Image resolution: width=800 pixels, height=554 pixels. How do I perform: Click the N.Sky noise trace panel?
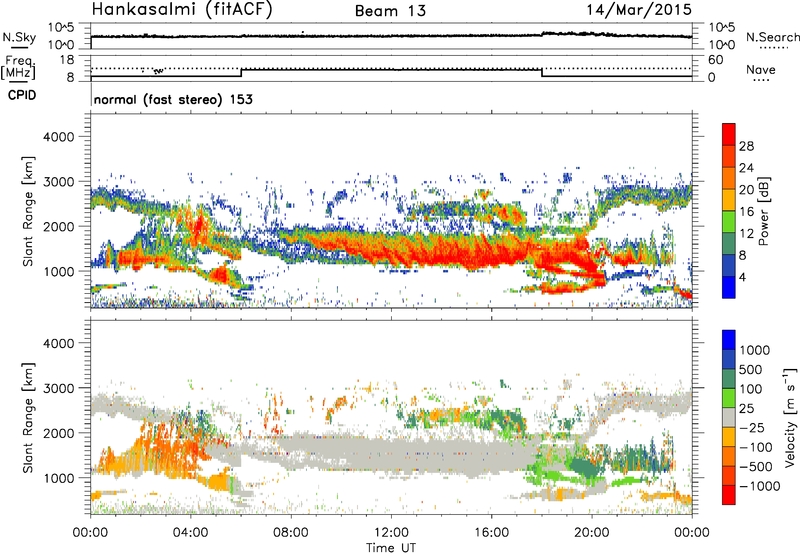[x=391, y=36]
